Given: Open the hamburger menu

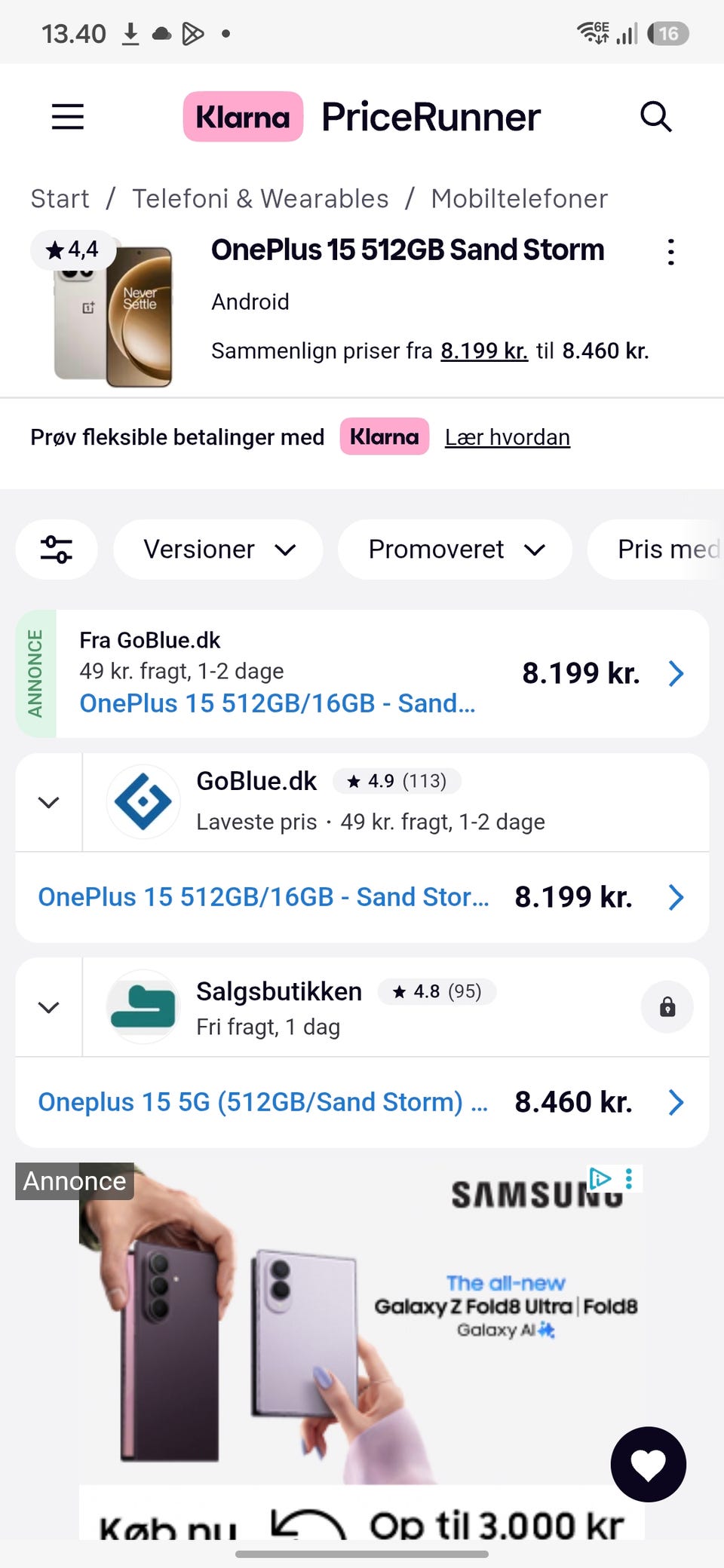Looking at the screenshot, I should click(67, 117).
